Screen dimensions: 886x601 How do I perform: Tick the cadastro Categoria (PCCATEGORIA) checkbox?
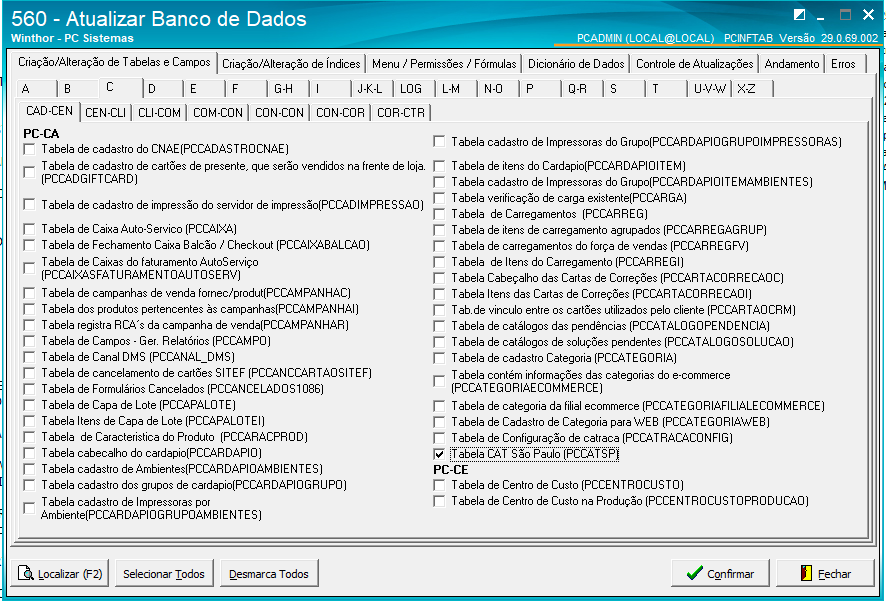tap(439, 358)
